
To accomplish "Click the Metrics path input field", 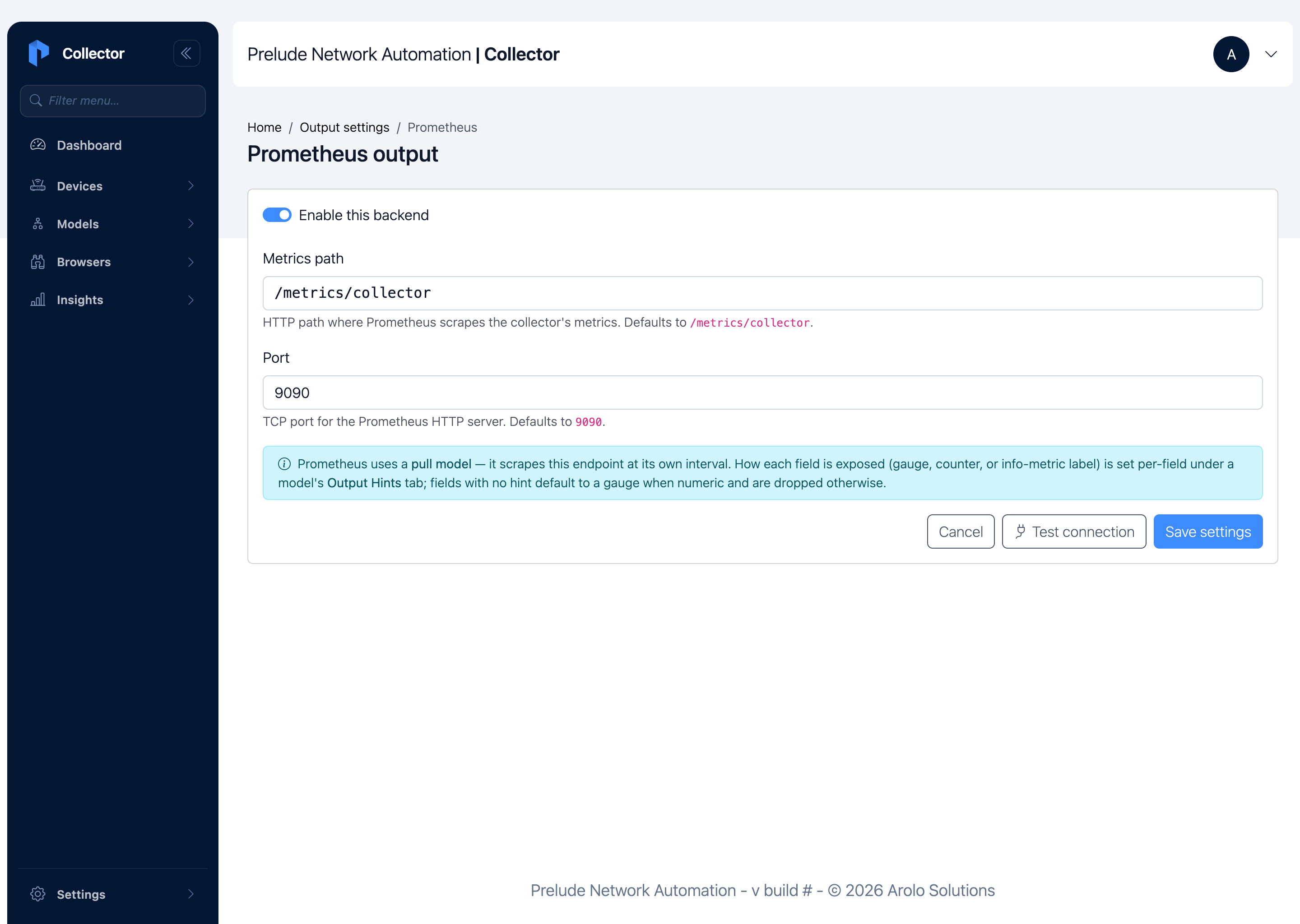I will pos(762,293).
